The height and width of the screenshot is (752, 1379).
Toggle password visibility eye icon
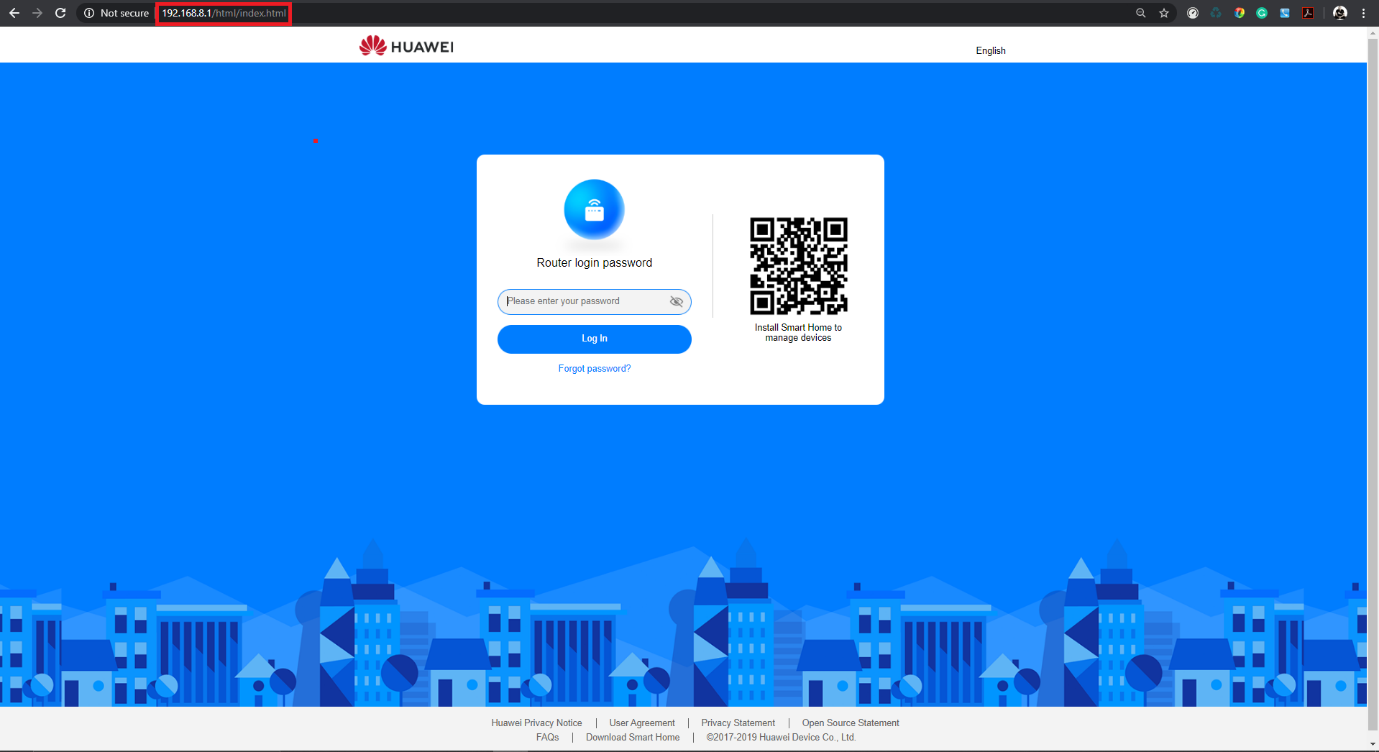click(x=676, y=301)
